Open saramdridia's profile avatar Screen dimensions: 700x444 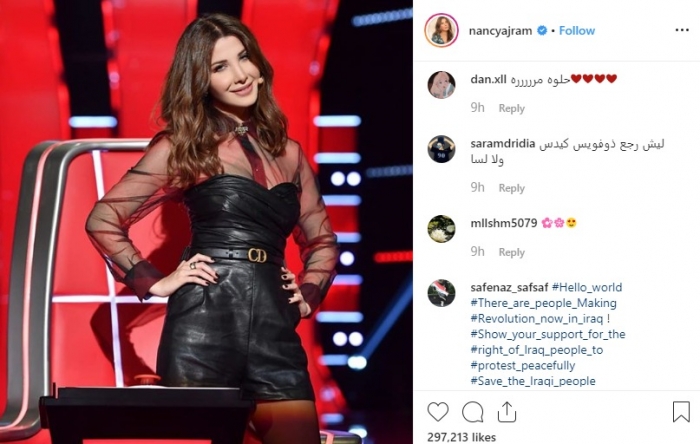coord(442,149)
